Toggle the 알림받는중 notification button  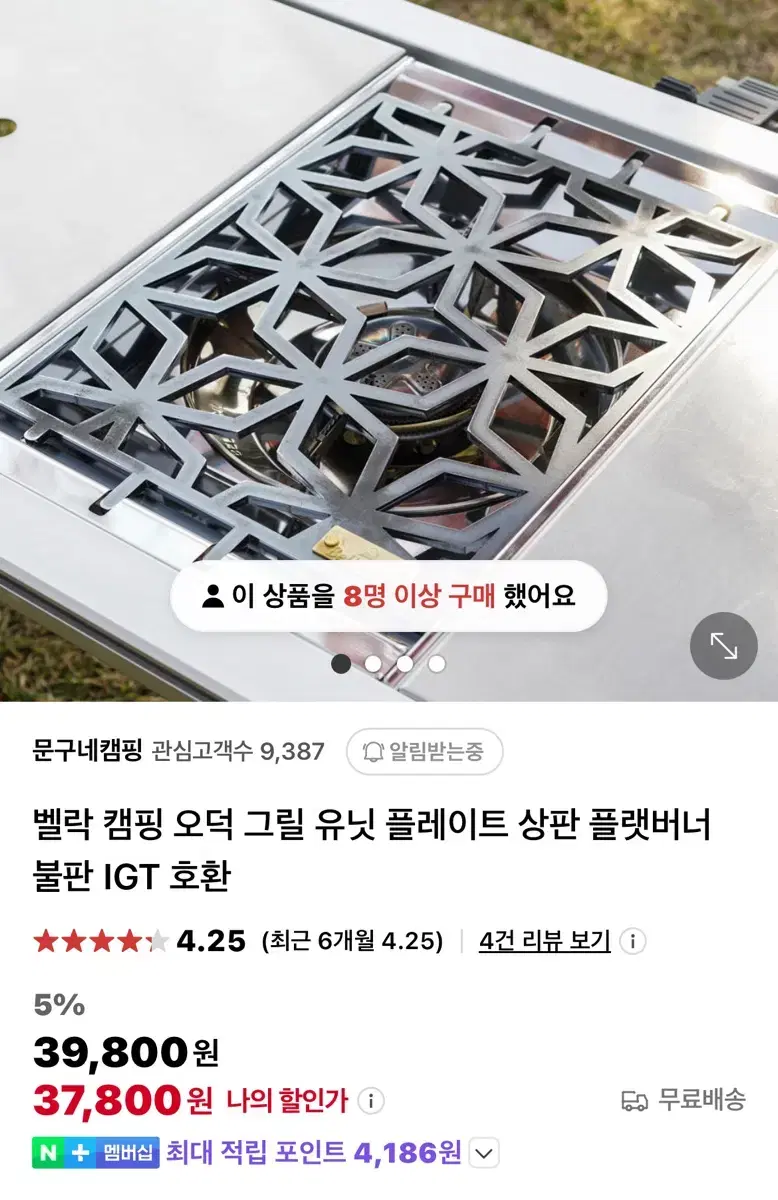pyautogui.click(x=424, y=751)
